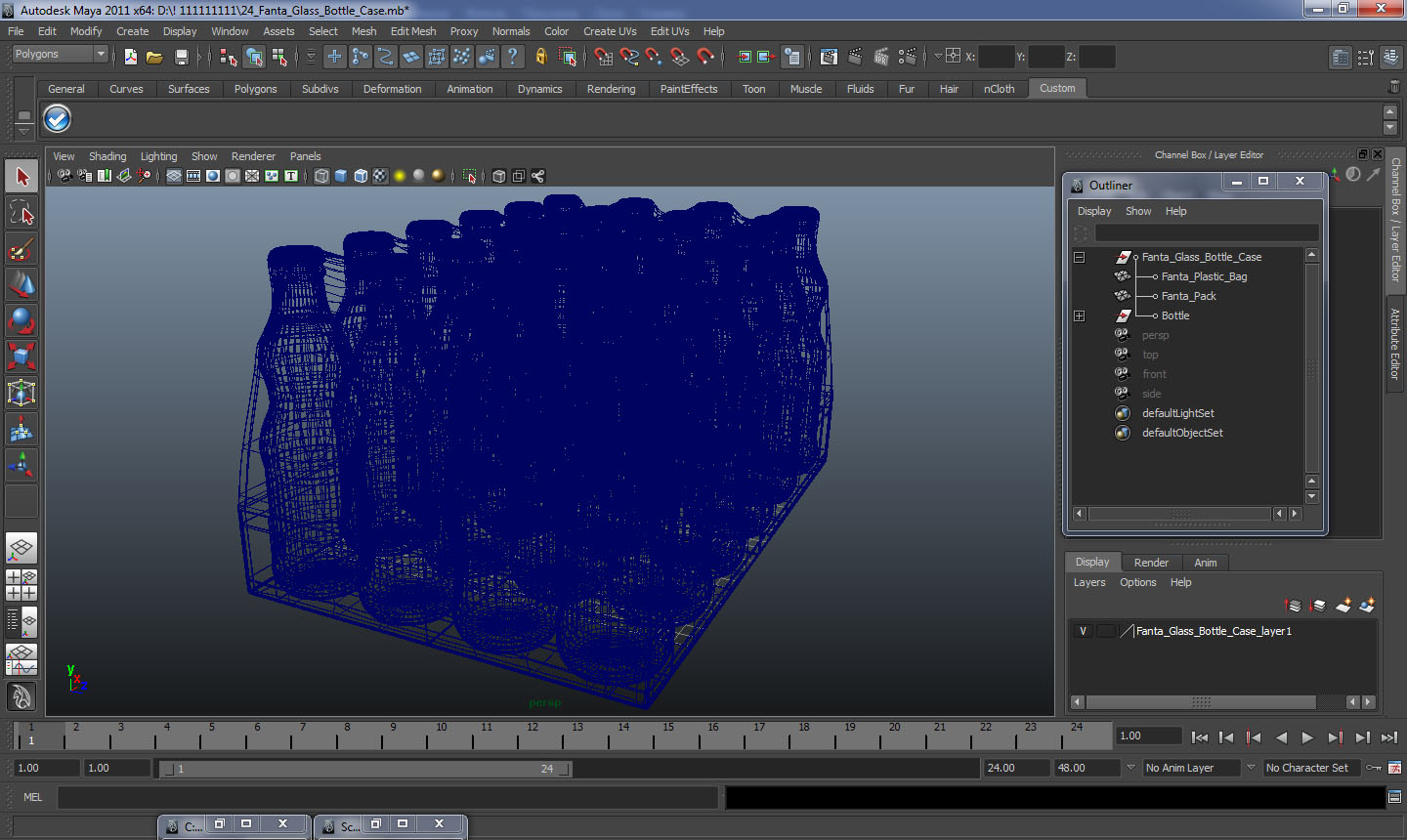This screenshot has width=1407, height=840.
Task: Switch to persp/outliner layout
Action: (x=21, y=621)
